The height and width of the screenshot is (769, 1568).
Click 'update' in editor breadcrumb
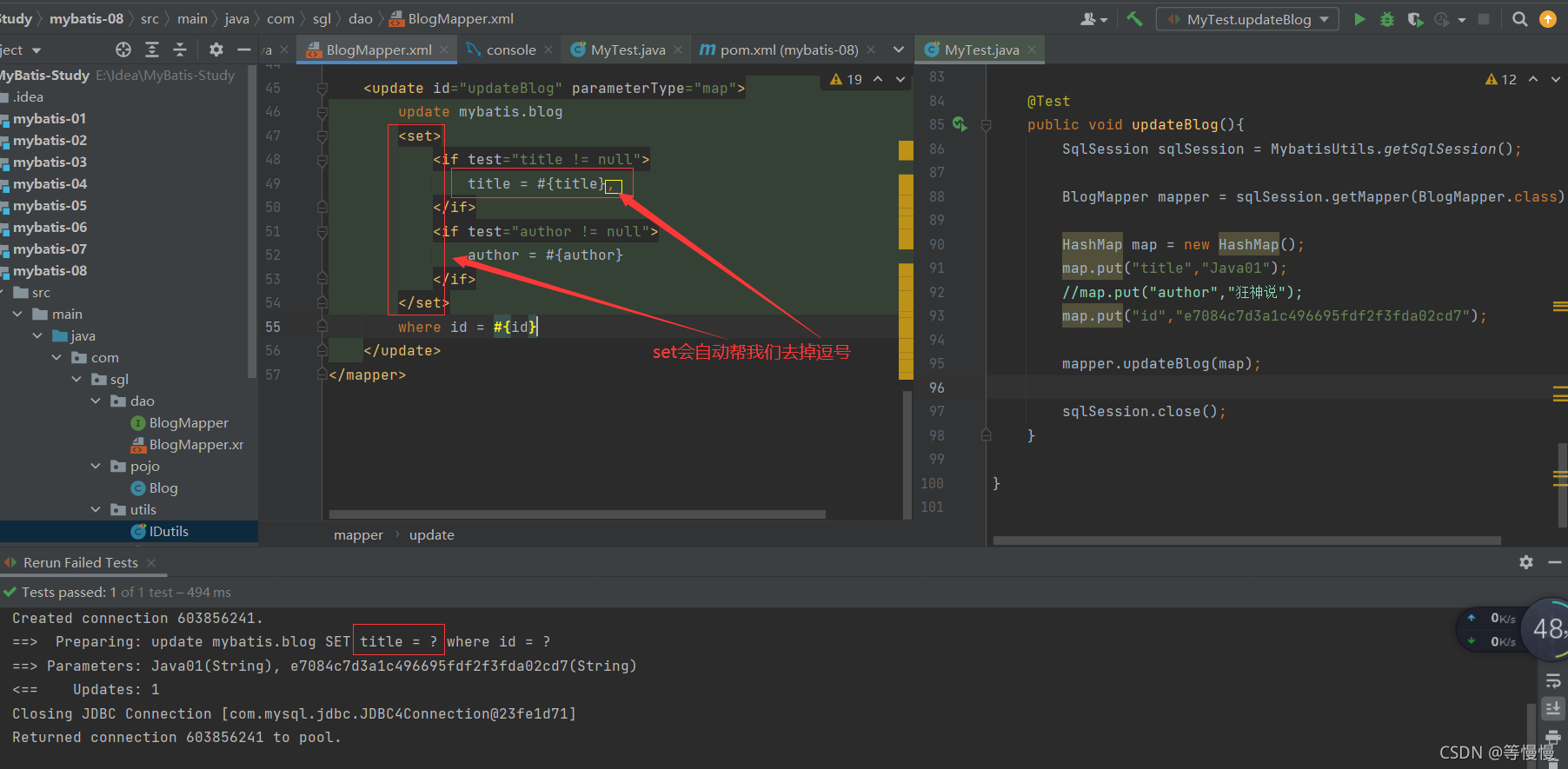click(432, 534)
